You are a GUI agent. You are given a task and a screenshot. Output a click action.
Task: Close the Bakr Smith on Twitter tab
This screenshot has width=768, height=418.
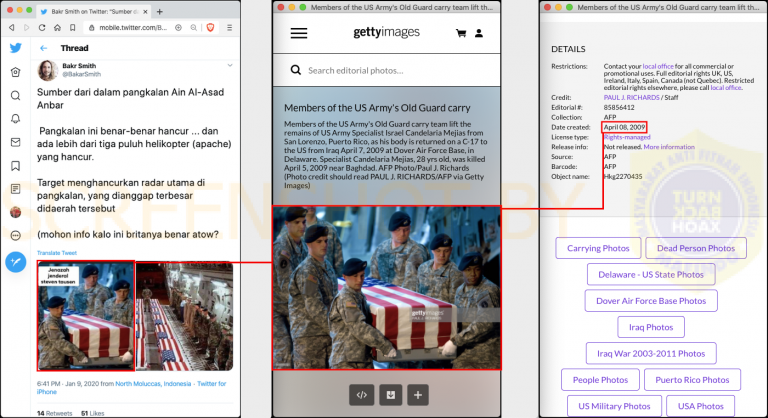(145, 11)
